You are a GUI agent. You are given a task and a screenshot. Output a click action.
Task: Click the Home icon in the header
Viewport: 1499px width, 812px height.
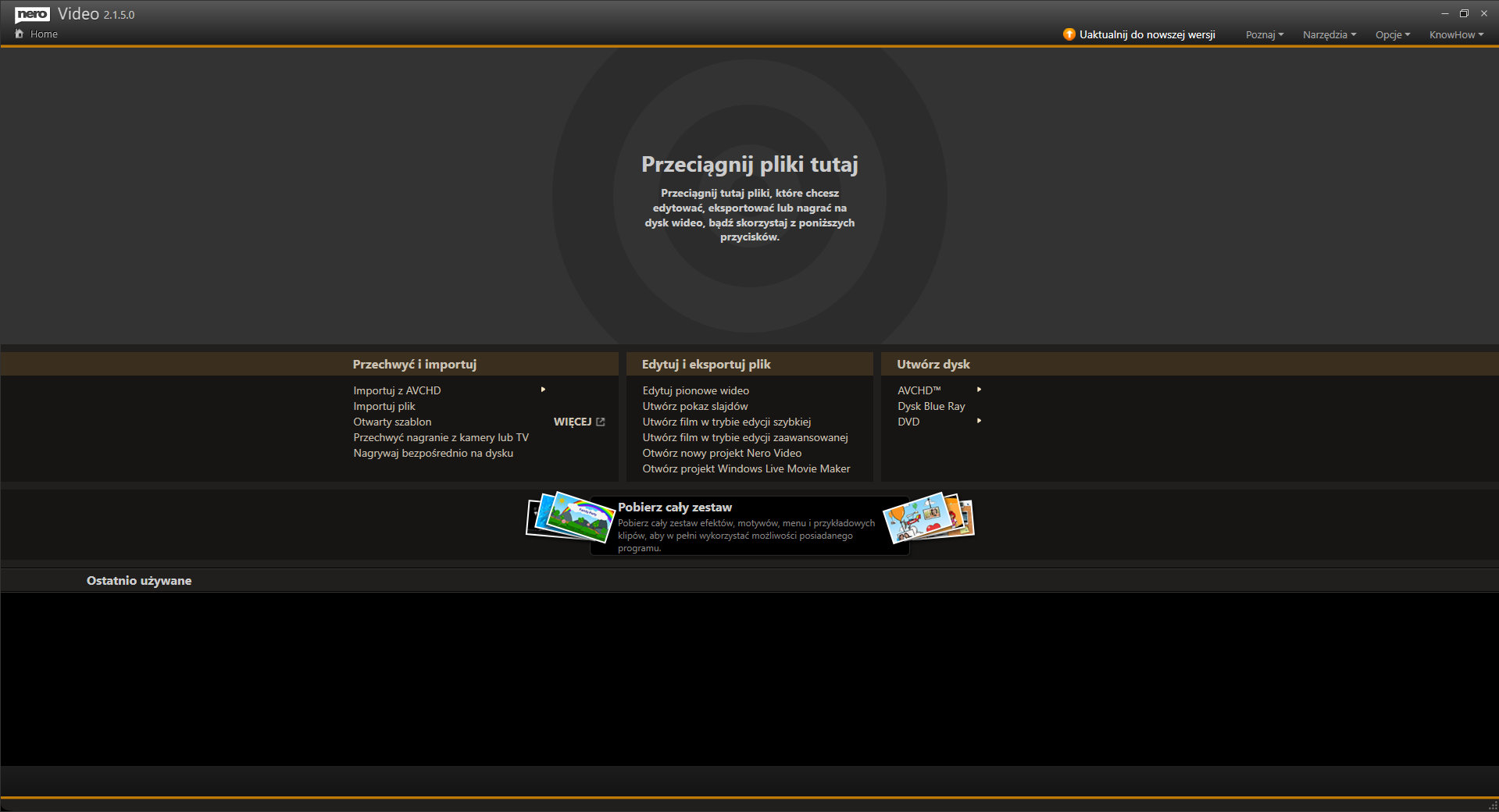pyautogui.click(x=20, y=34)
